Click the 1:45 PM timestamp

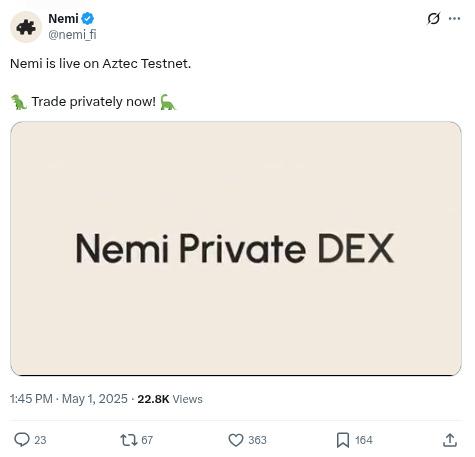point(31,399)
